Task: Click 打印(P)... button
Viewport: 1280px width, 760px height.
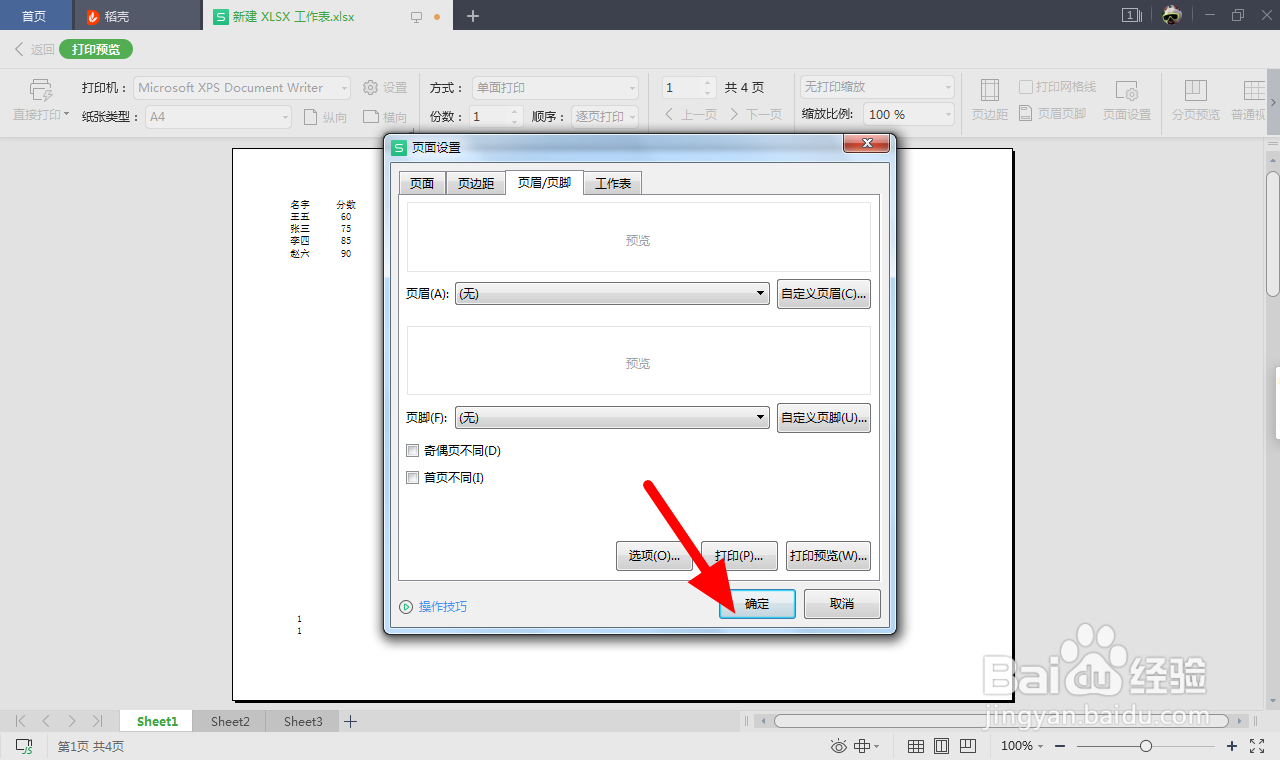Action: pos(739,556)
